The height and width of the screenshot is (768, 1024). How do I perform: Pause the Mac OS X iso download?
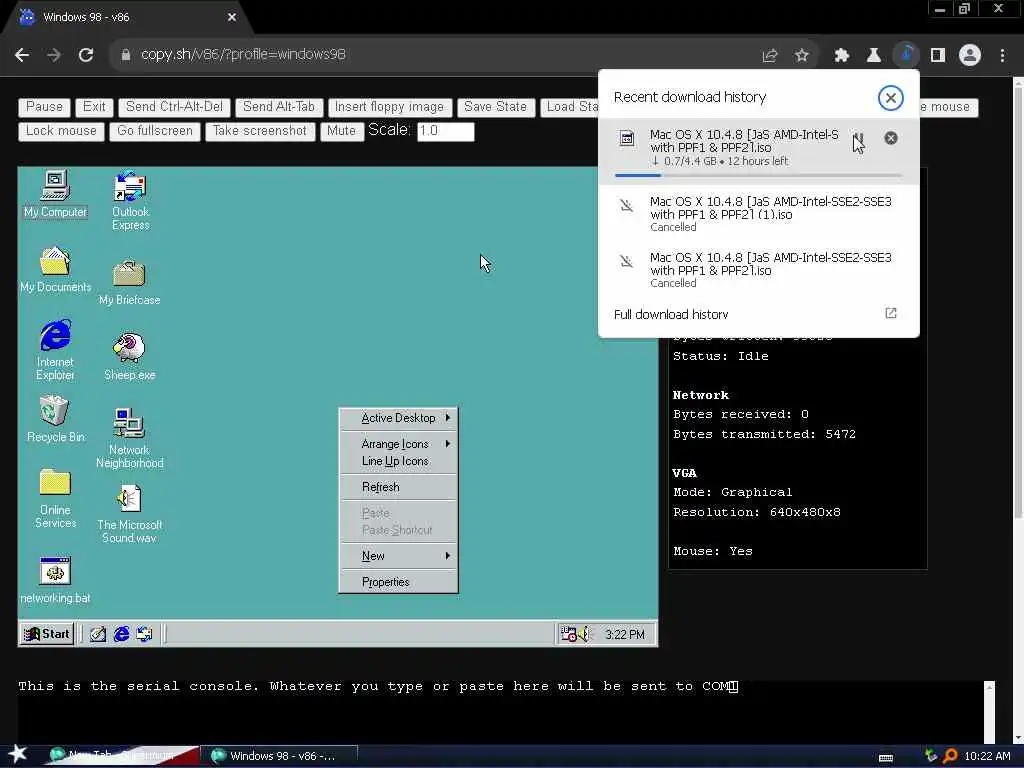[858, 138]
